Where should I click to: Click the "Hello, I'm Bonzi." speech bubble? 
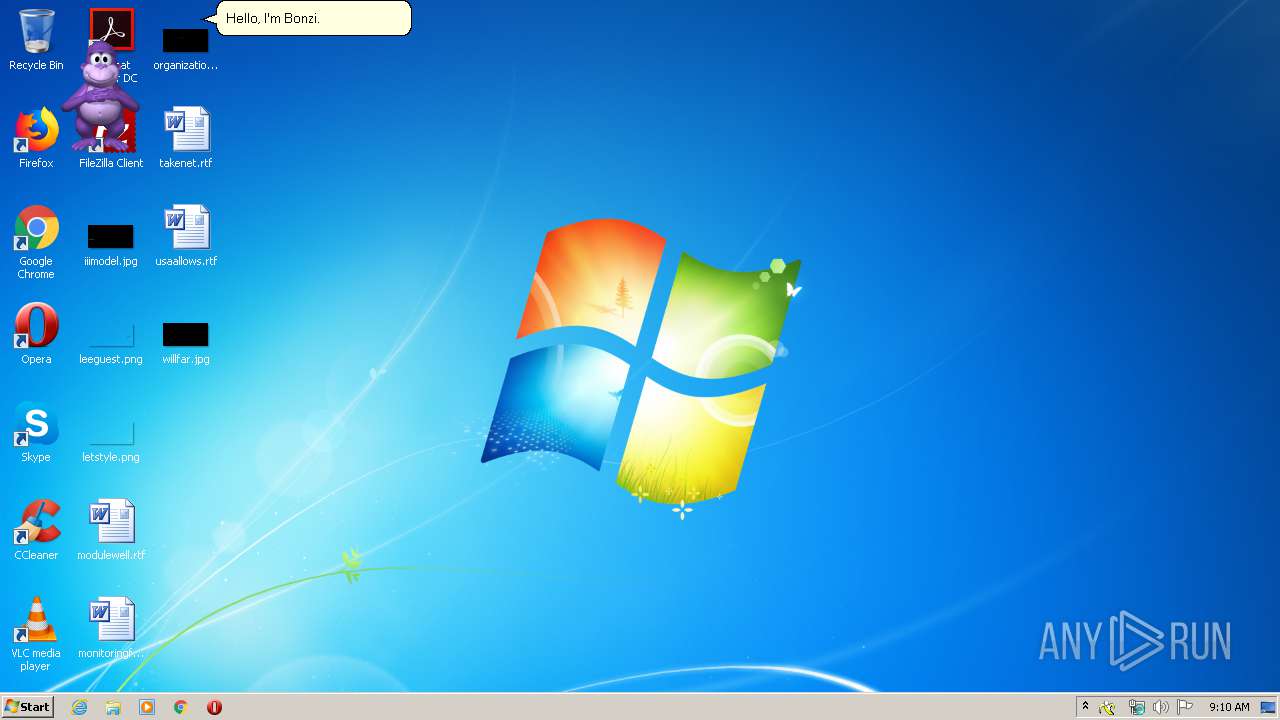coord(314,18)
